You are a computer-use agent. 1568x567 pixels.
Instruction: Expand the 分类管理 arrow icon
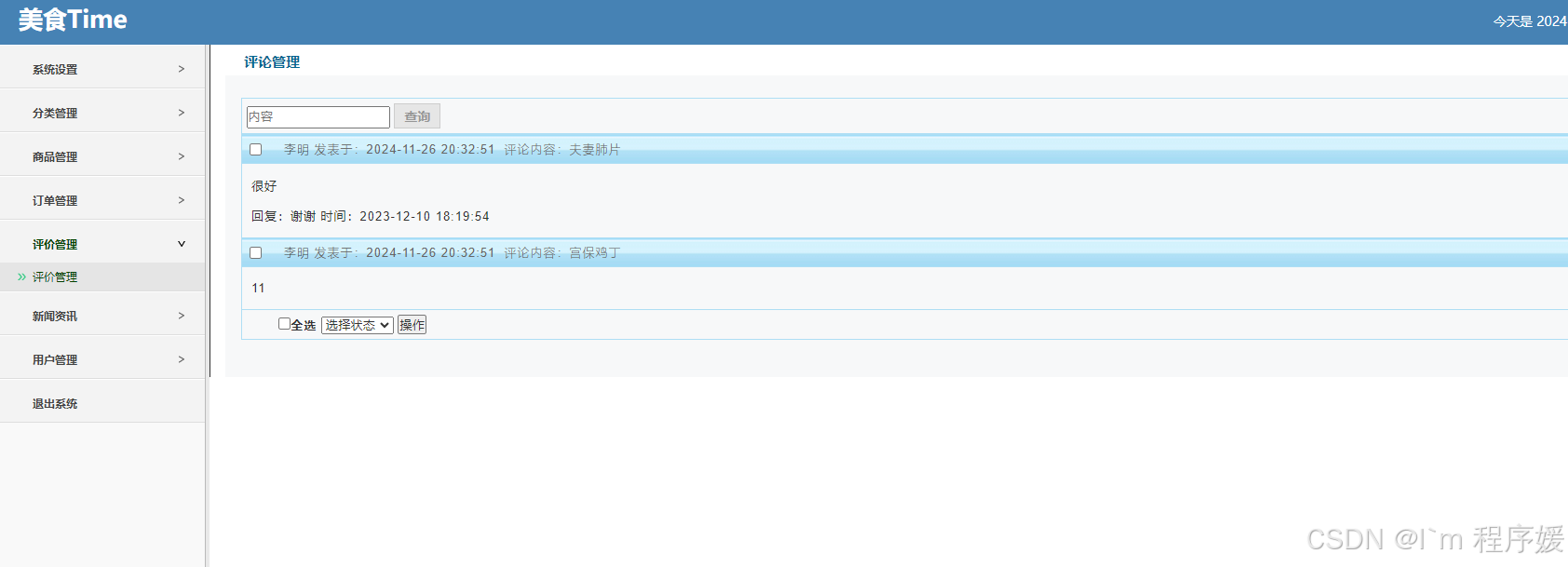[x=182, y=113]
